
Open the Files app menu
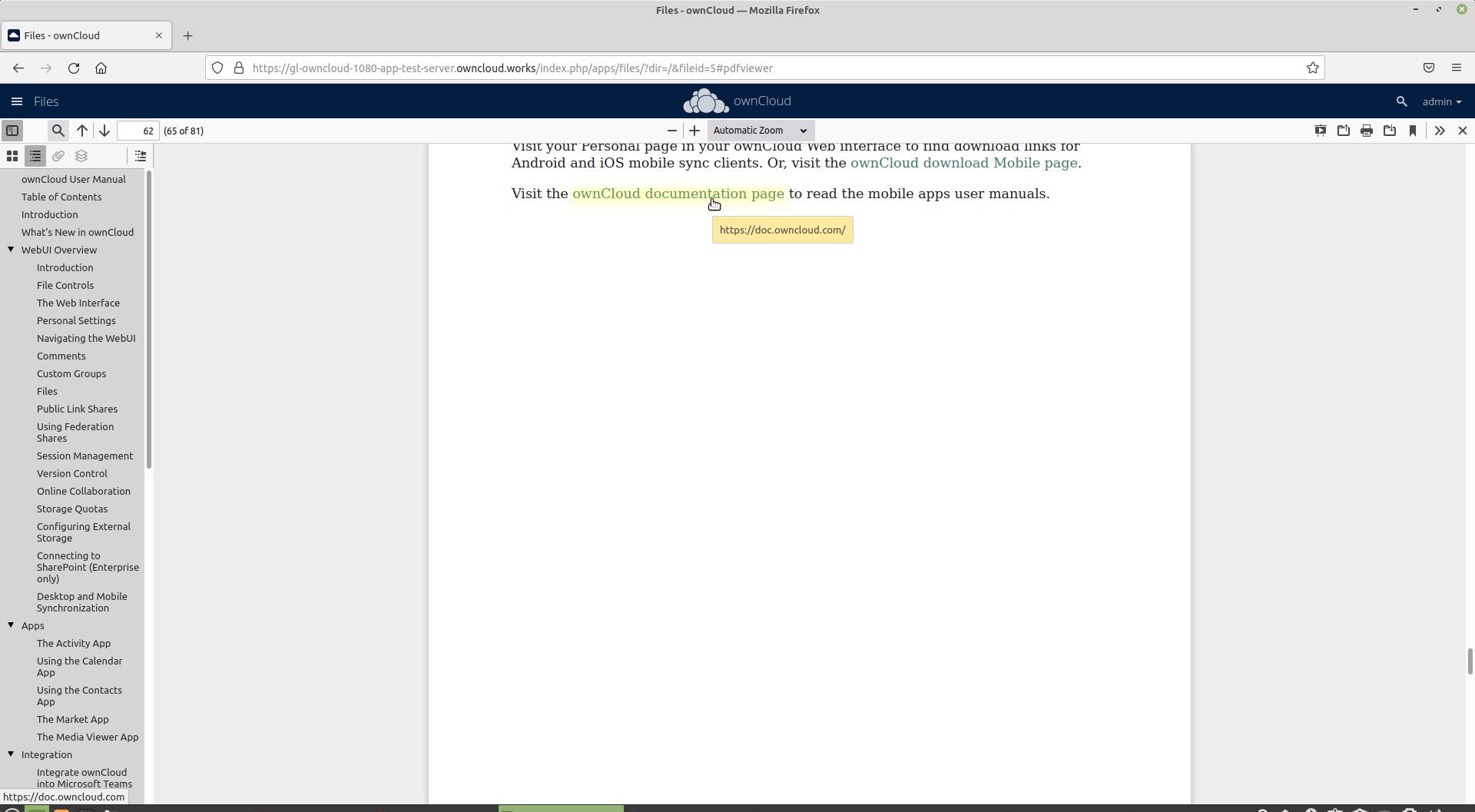pyautogui.click(x=16, y=101)
